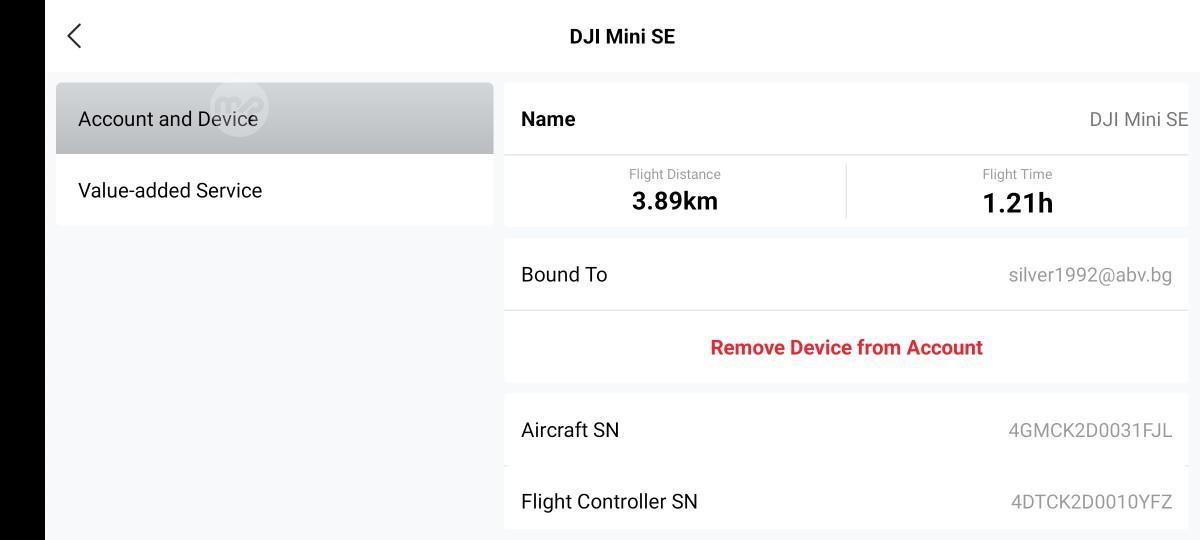The image size is (1200, 540).
Task: Tap the DJI Mini SE name value
Action: [1137, 120]
